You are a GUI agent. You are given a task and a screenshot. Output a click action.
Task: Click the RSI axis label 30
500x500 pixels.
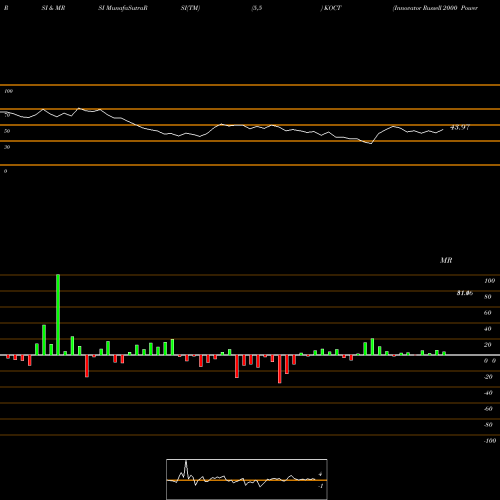(7, 147)
